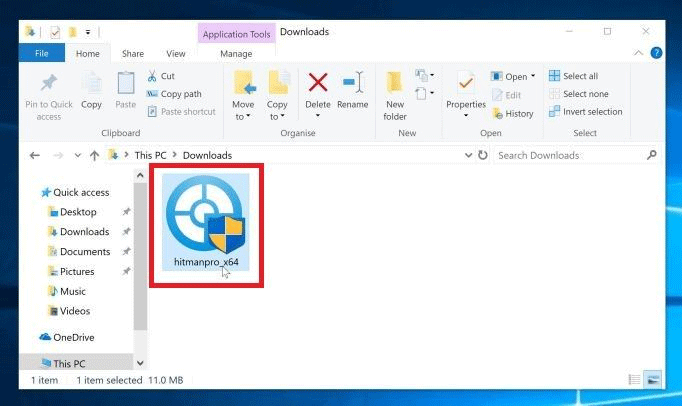Open Music in the navigation pane
The height and width of the screenshot is (406, 682).
pyautogui.click(x=67, y=291)
